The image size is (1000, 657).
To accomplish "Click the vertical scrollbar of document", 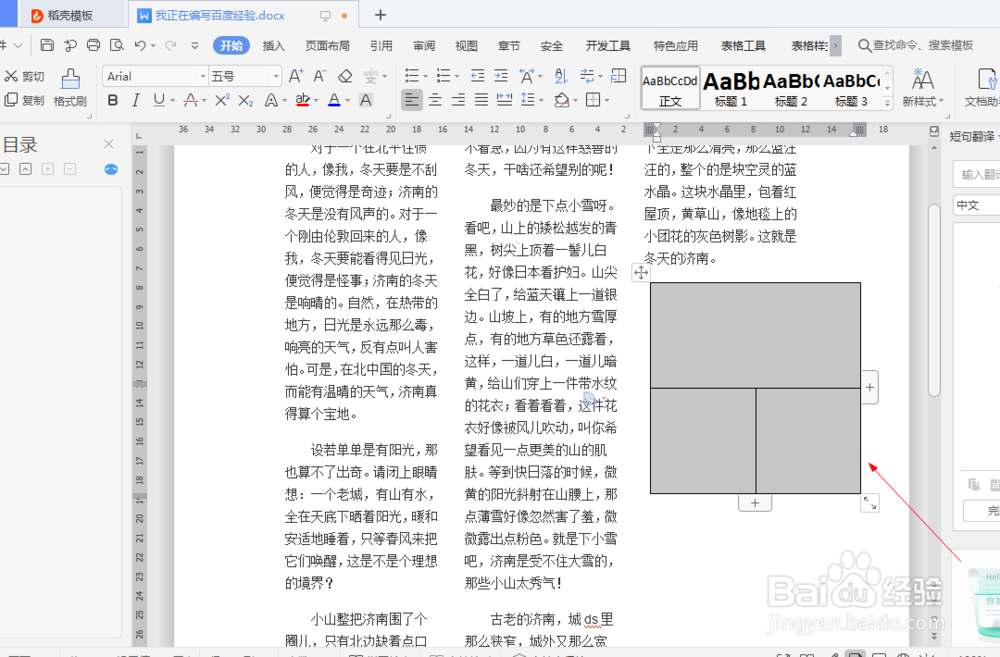I will tap(934, 300).
